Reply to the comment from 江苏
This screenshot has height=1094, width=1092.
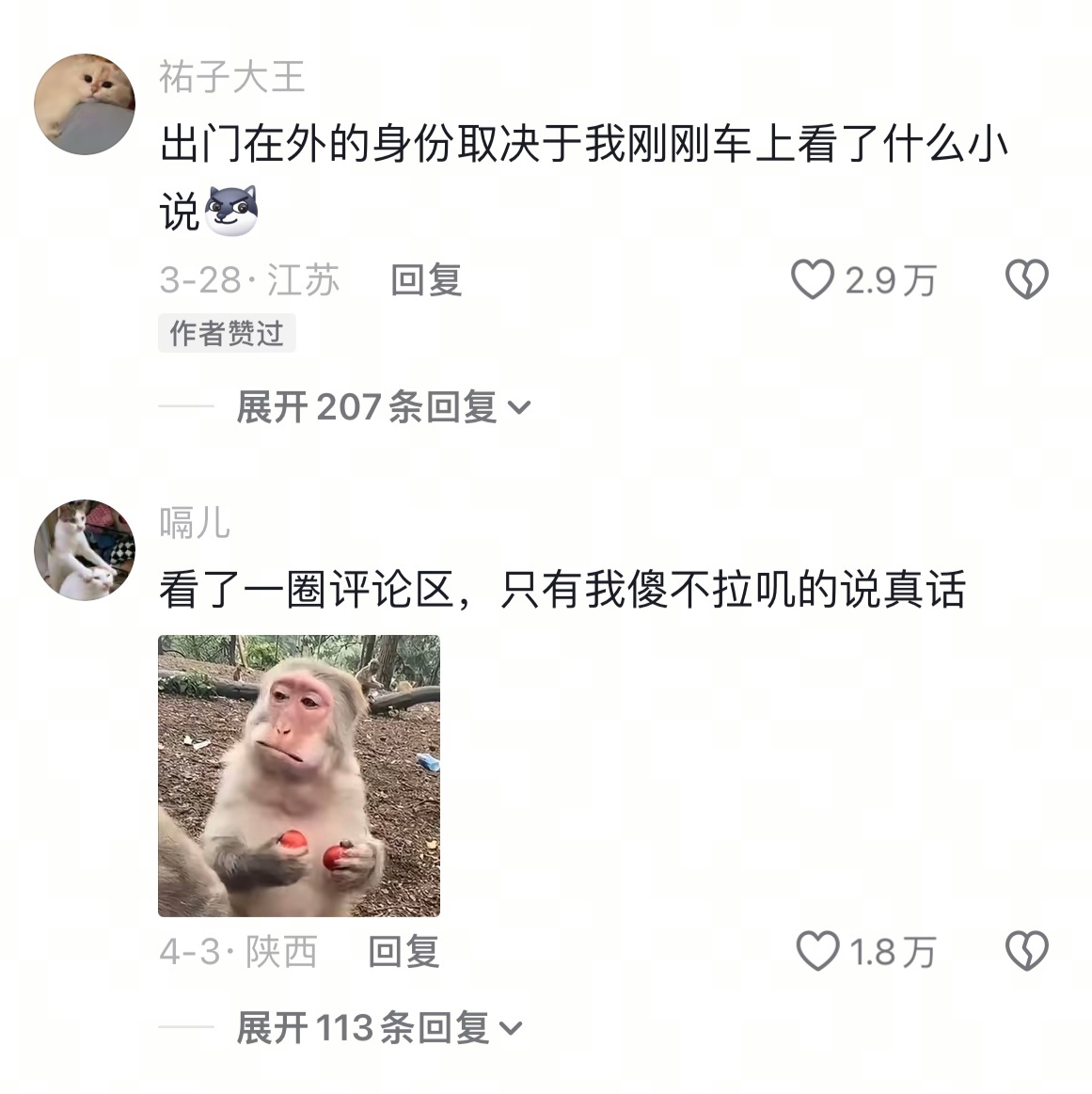click(426, 280)
